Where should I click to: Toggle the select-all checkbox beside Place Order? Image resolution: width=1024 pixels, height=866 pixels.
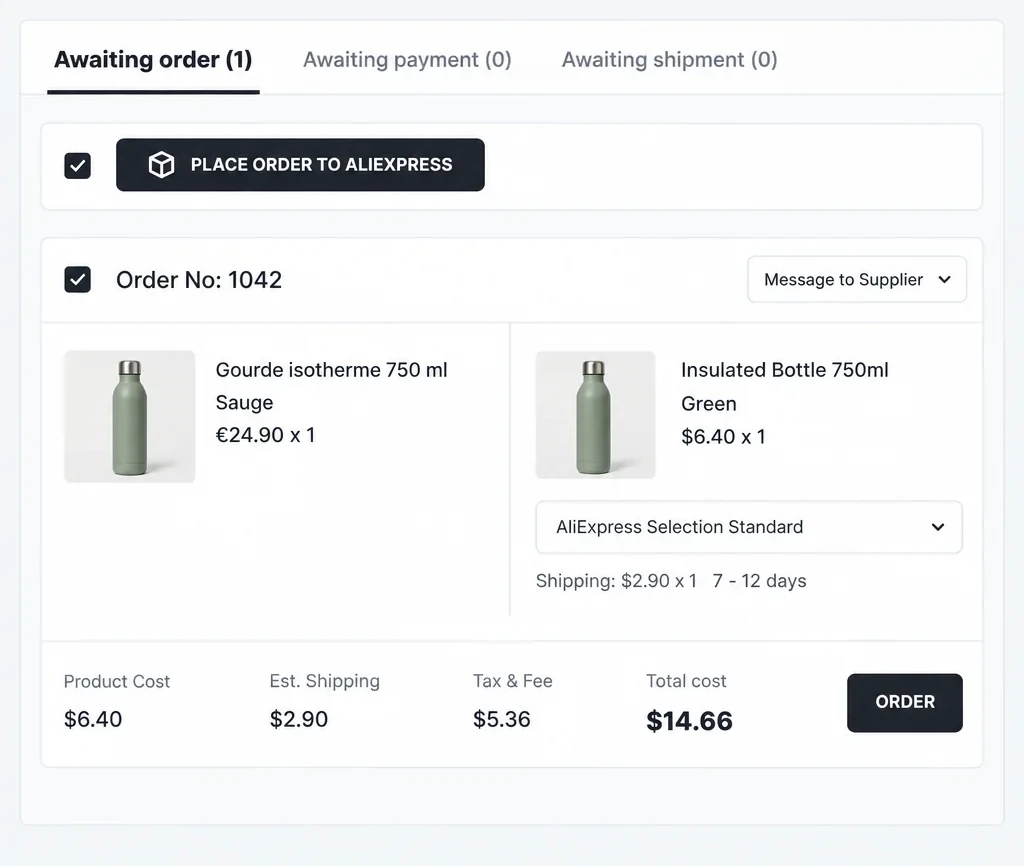point(78,166)
